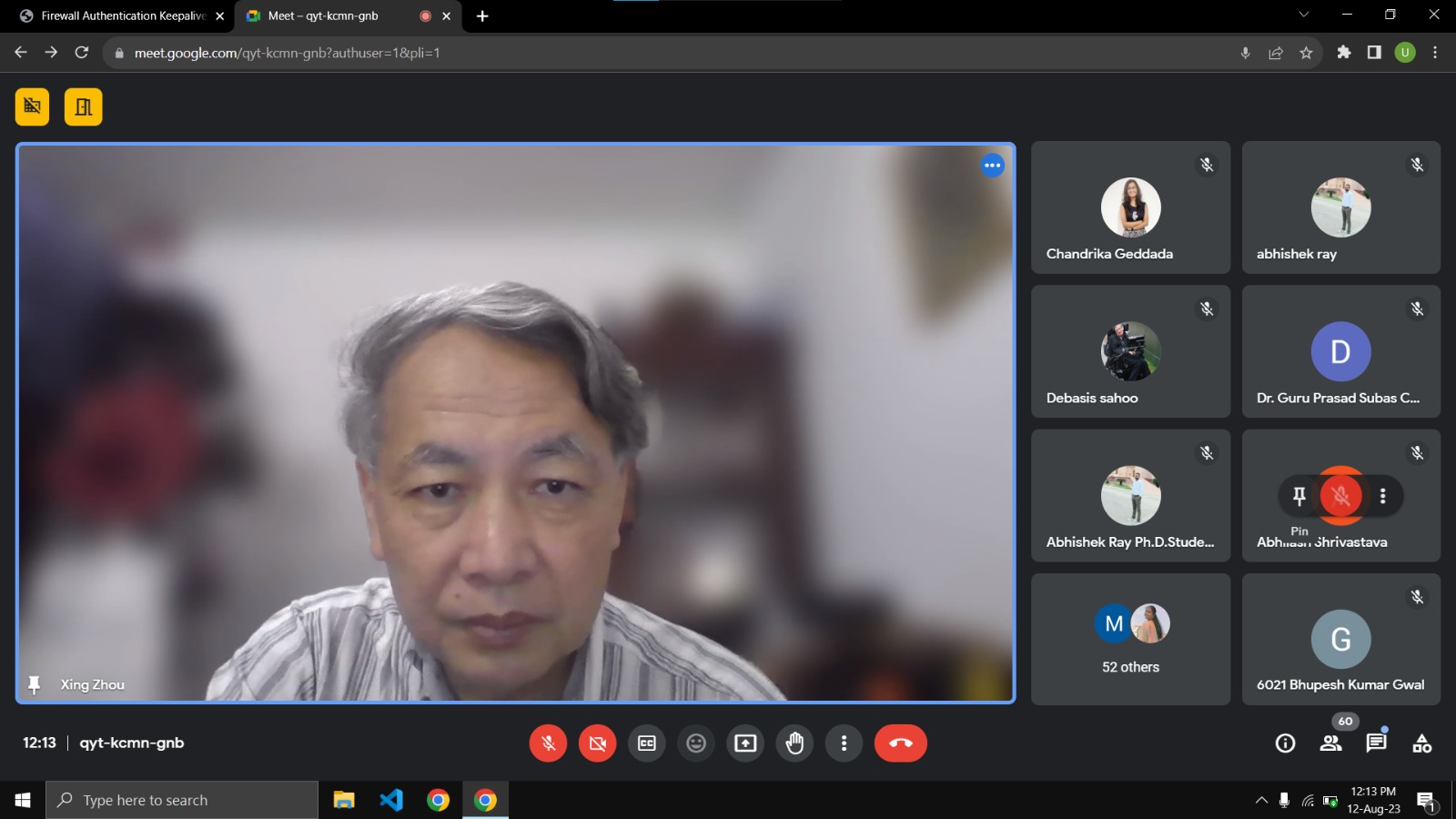Turn on the camera
The height and width of the screenshot is (819, 1456).
pos(597,743)
